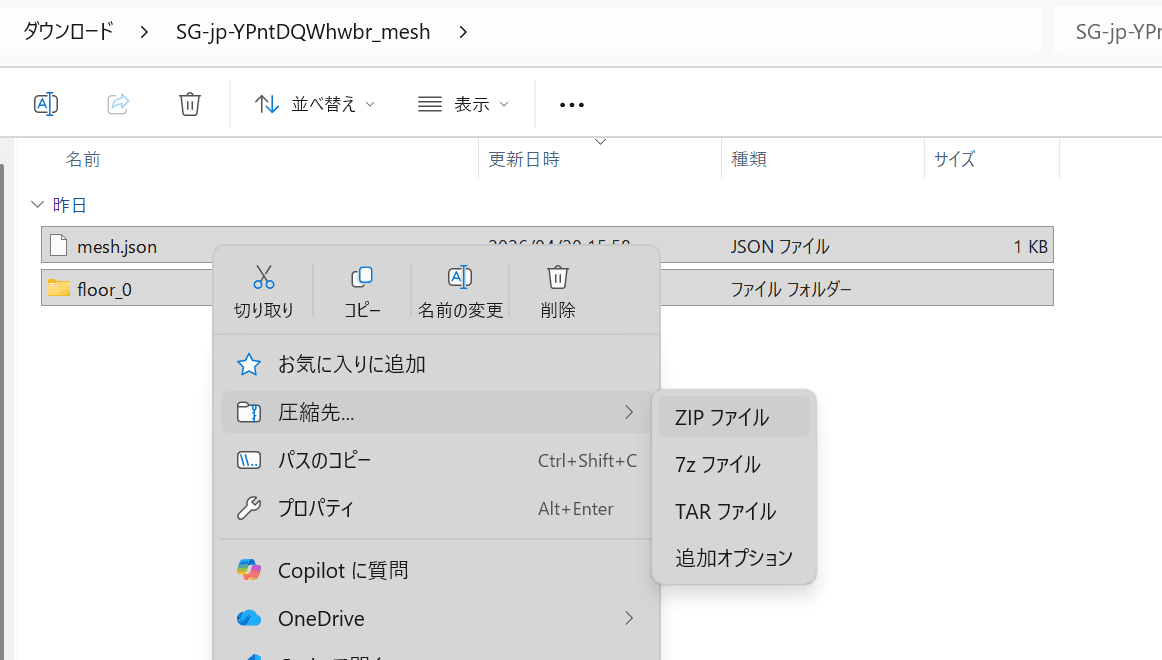Collapse the 昨日 group
The width and height of the screenshot is (1162, 660).
(38, 205)
